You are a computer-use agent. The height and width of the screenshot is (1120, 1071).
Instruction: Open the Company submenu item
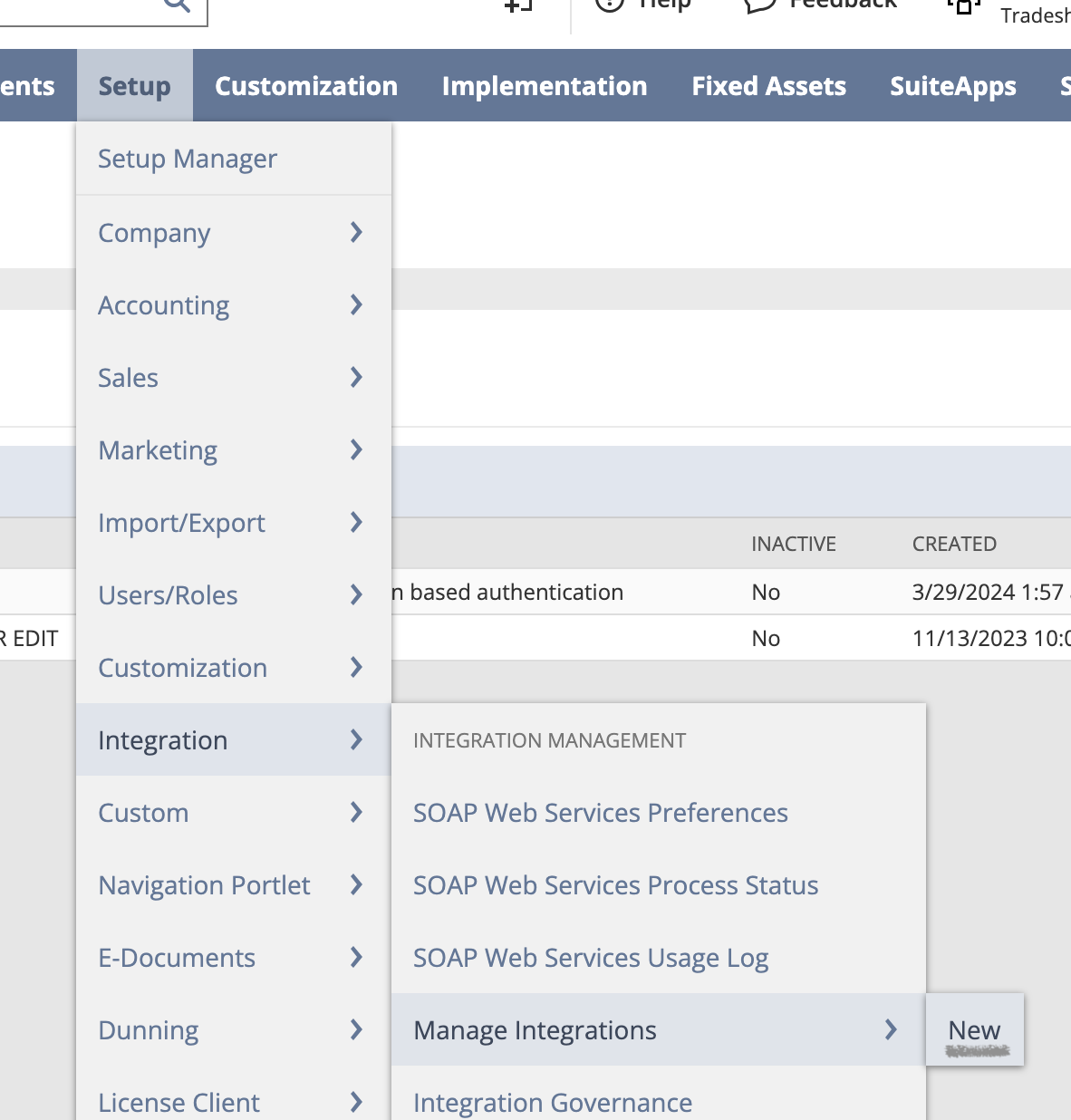(x=234, y=233)
